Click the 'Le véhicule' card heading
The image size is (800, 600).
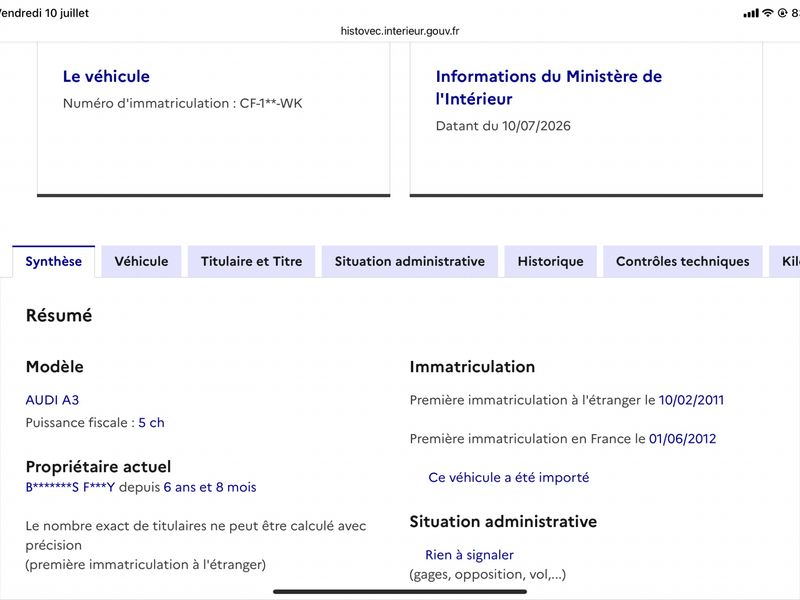106,77
